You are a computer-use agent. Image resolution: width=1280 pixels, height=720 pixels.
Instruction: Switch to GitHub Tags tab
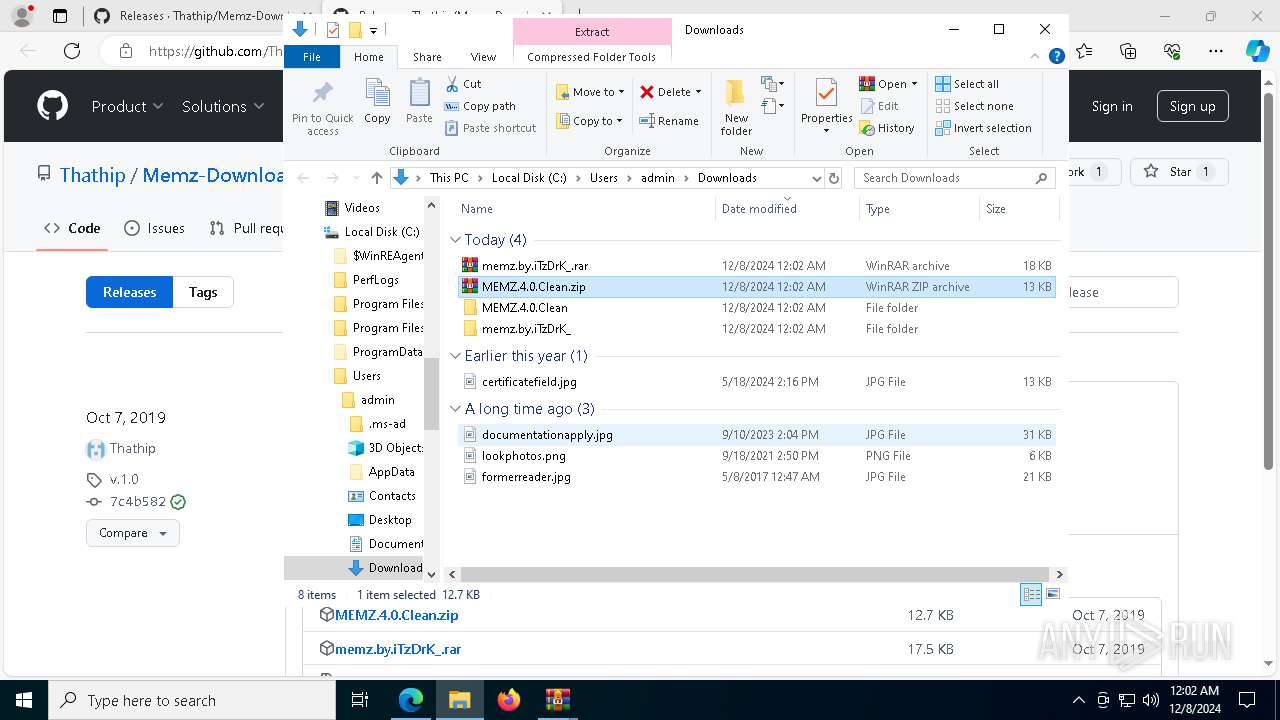click(203, 292)
